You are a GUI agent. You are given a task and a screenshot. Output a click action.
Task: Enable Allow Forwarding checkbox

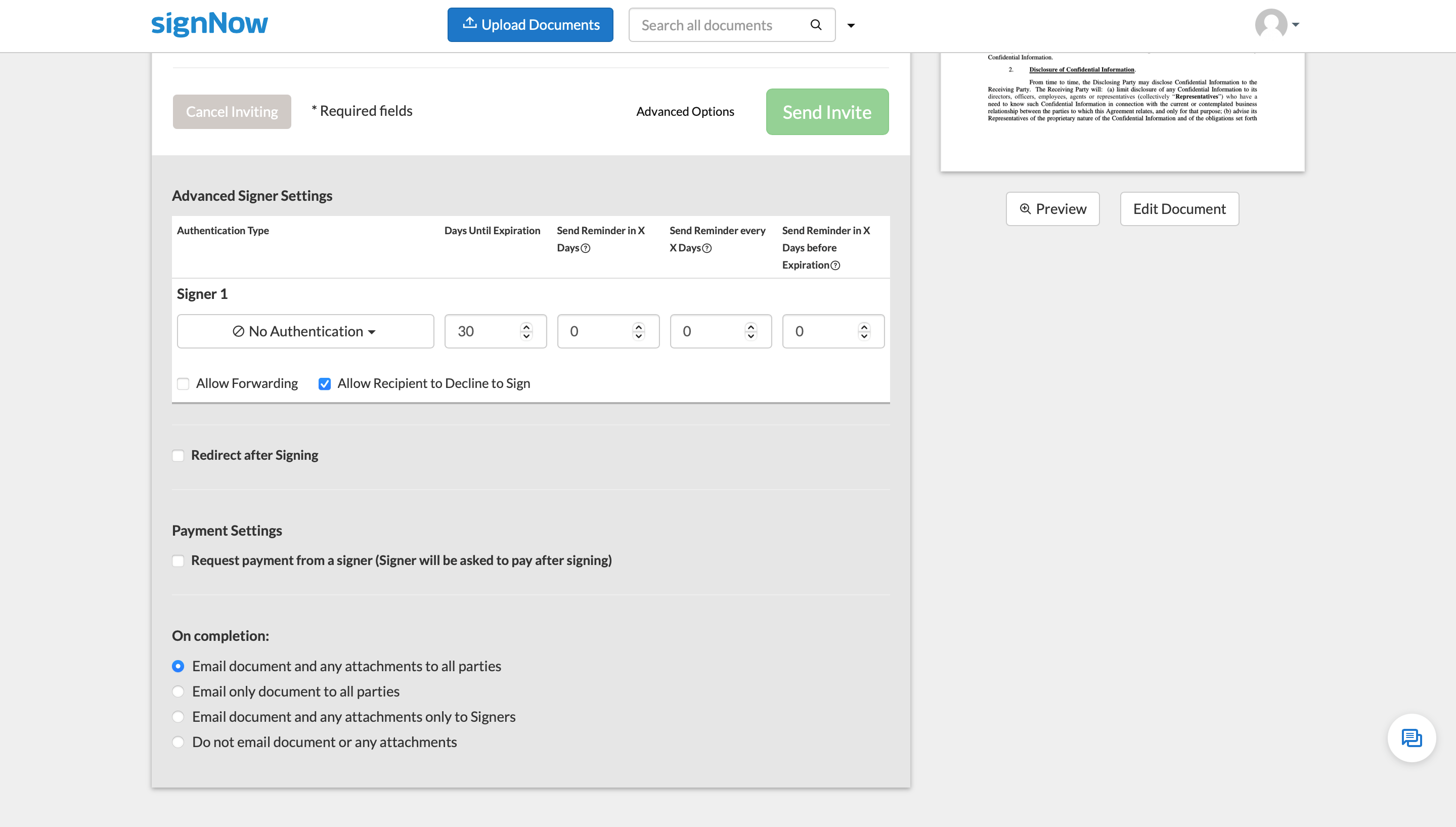point(183,384)
